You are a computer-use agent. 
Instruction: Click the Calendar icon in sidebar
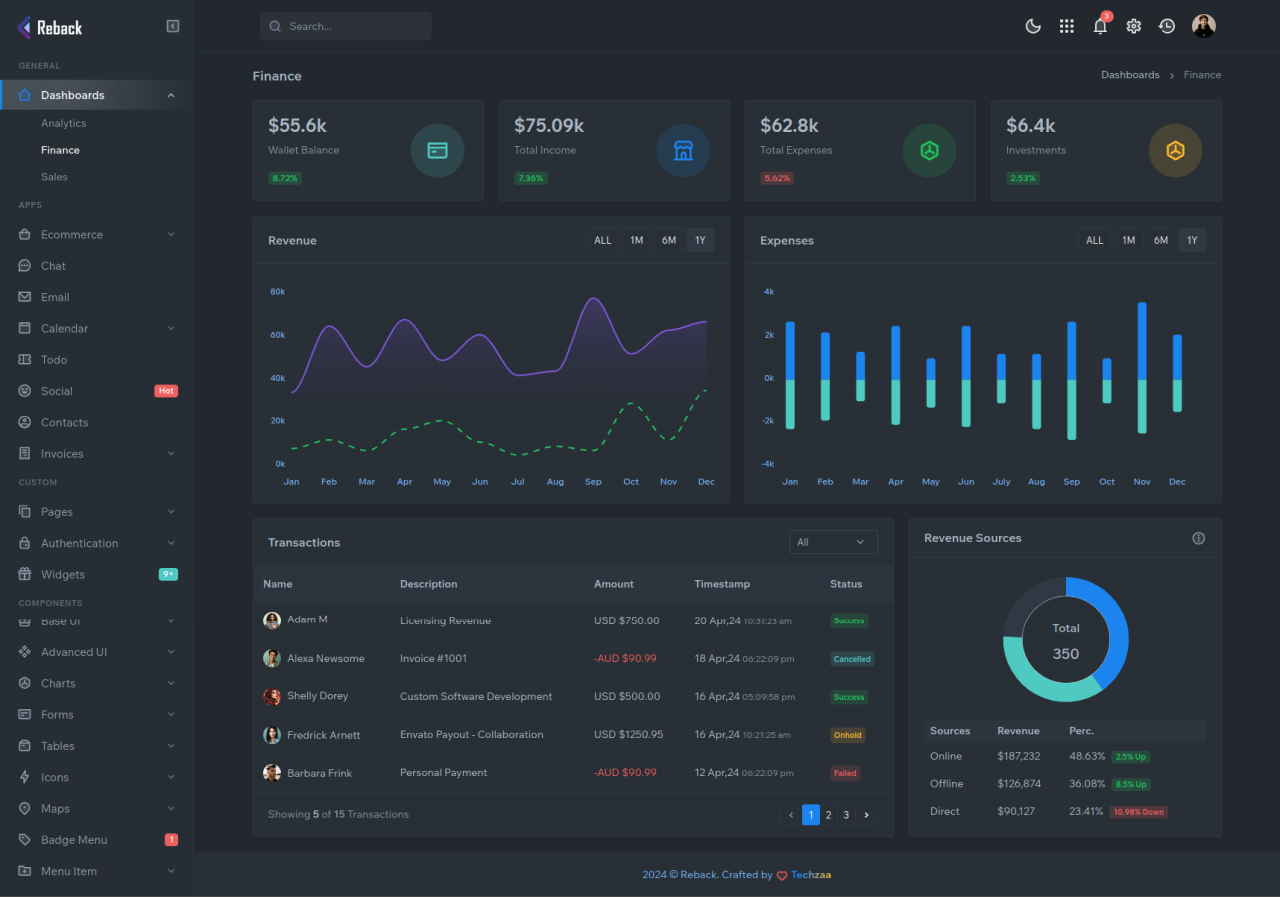point(25,328)
